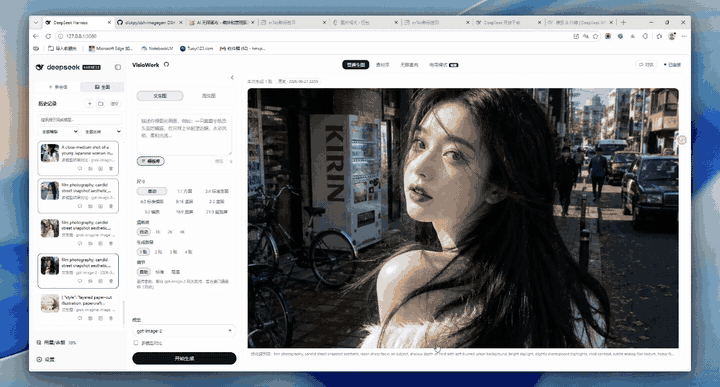Open the second top navigation tab (素材库)
720x387 pixels.
pos(382,65)
